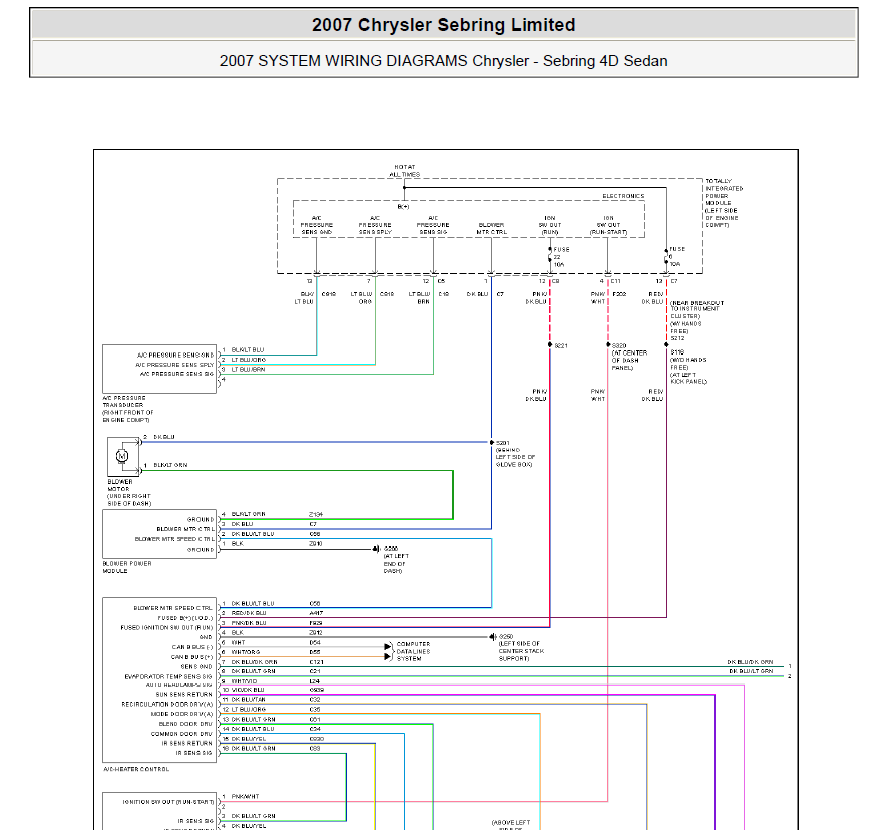This screenshot has height=830, width=875.
Task: Click 'IGNITION SW OUT (RUN-START)' in the bottom component
Action: [x=168, y=802]
